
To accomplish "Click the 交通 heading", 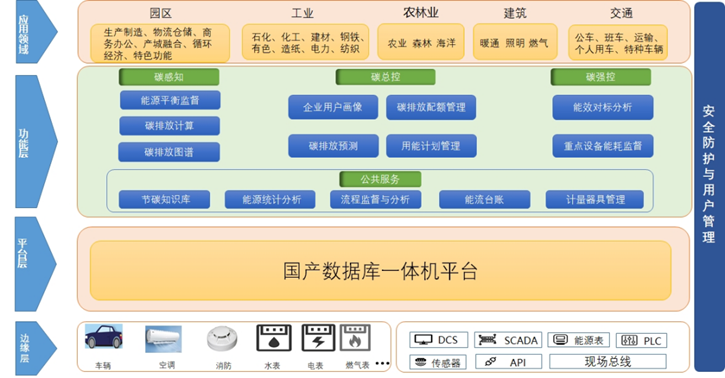I will tap(621, 13).
